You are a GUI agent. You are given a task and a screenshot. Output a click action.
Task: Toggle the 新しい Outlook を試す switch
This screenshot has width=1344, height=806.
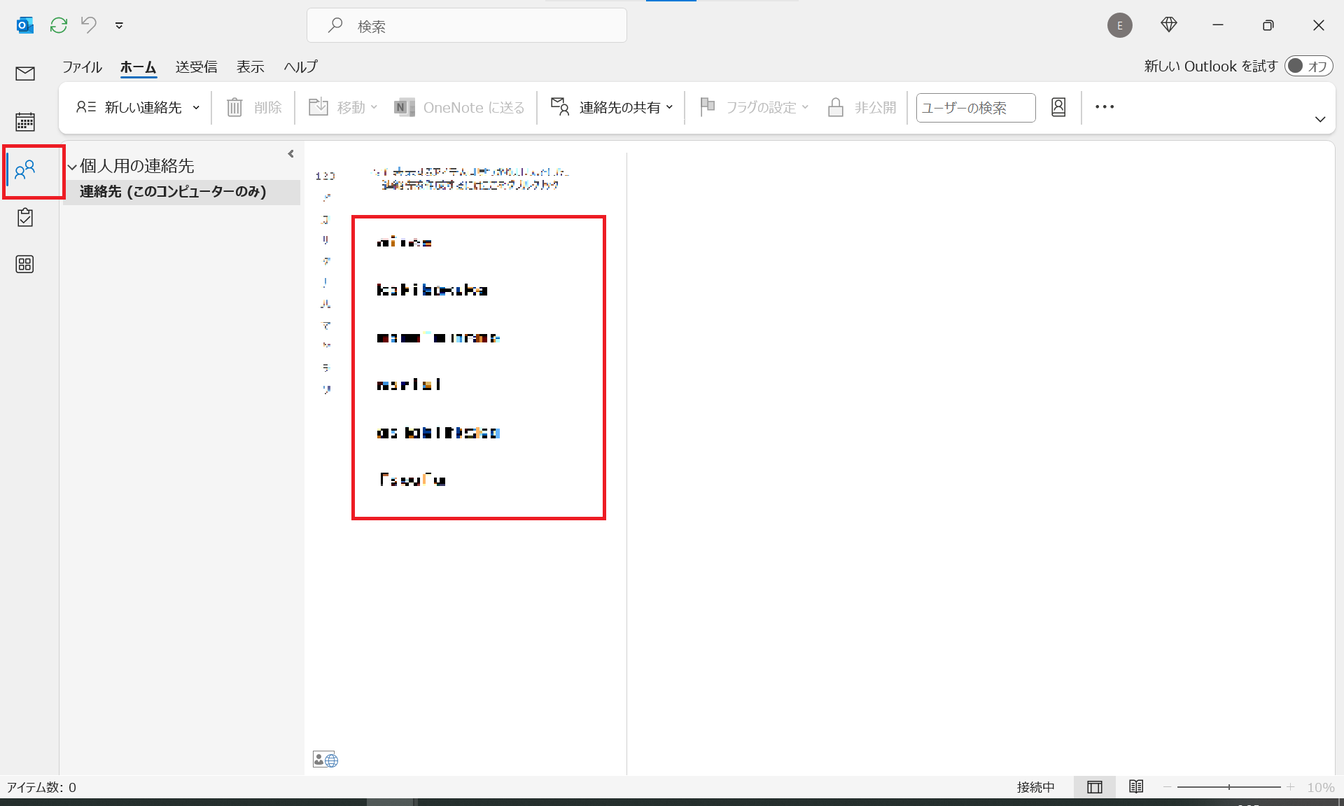(x=1308, y=66)
